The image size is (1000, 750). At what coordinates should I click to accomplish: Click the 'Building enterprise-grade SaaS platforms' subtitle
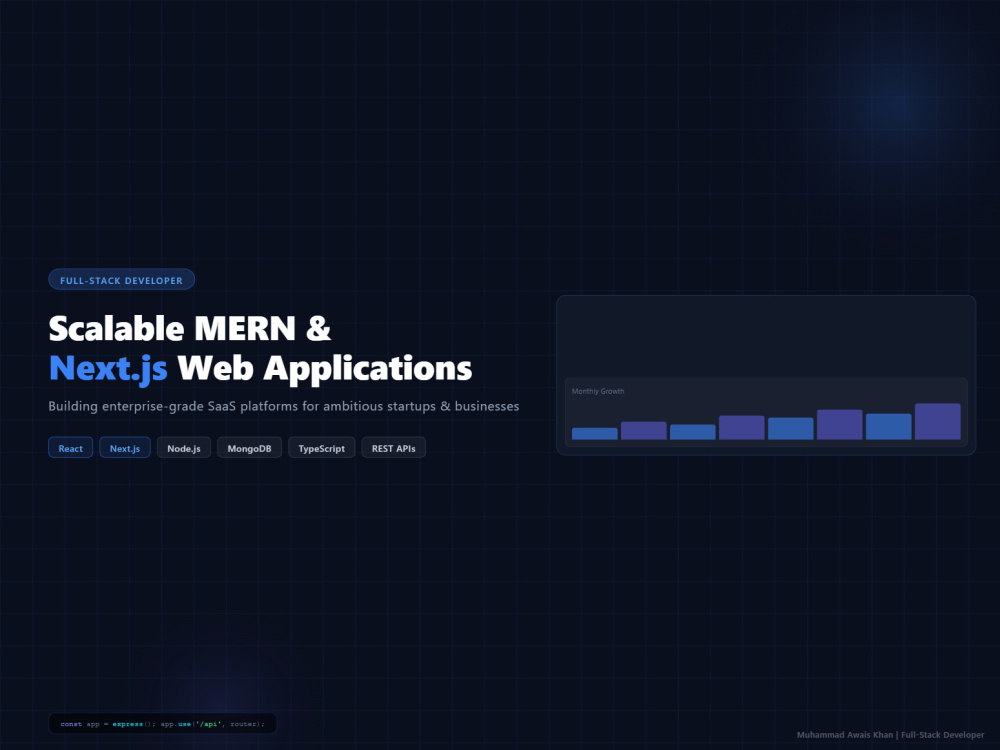coord(284,406)
